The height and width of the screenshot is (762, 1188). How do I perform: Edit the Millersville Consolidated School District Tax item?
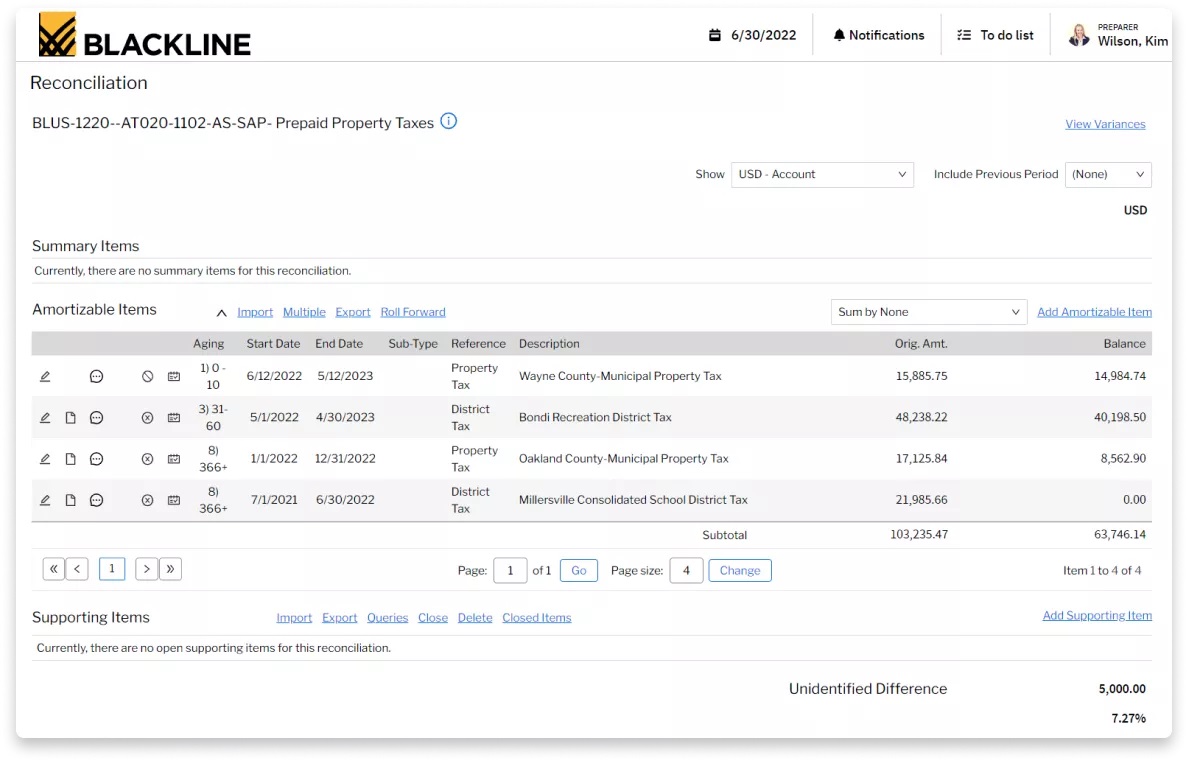click(45, 500)
